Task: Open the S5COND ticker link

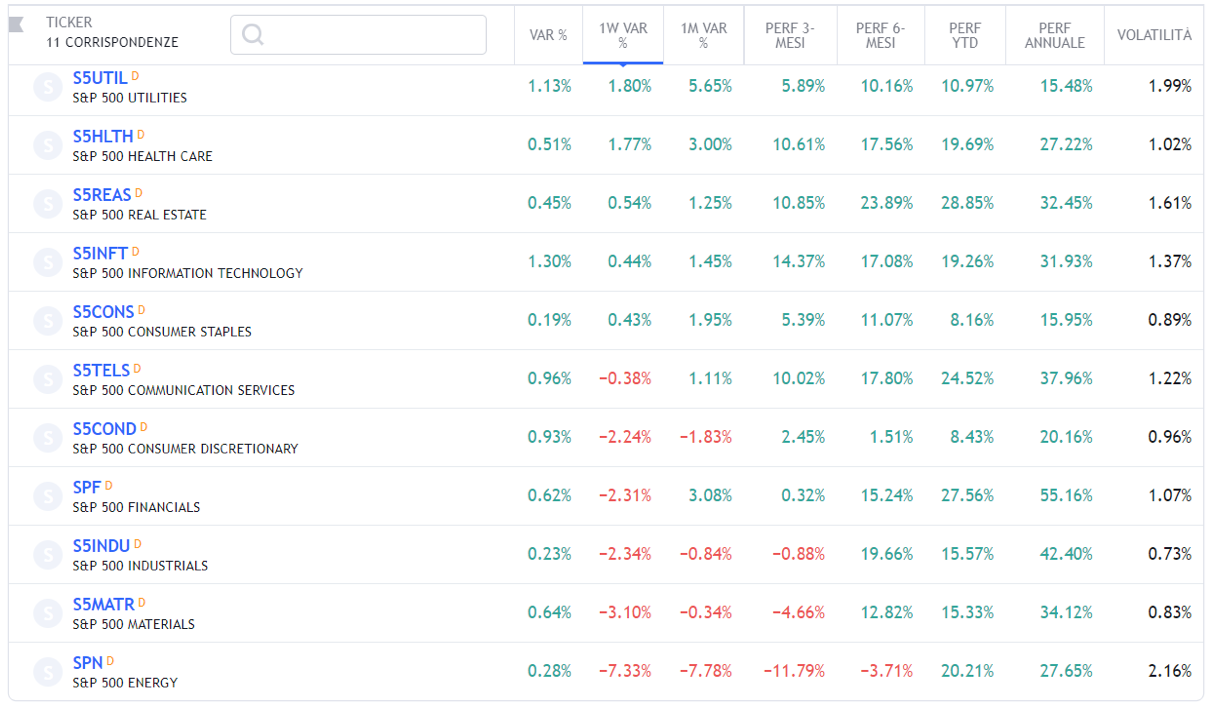Action: [104, 429]
